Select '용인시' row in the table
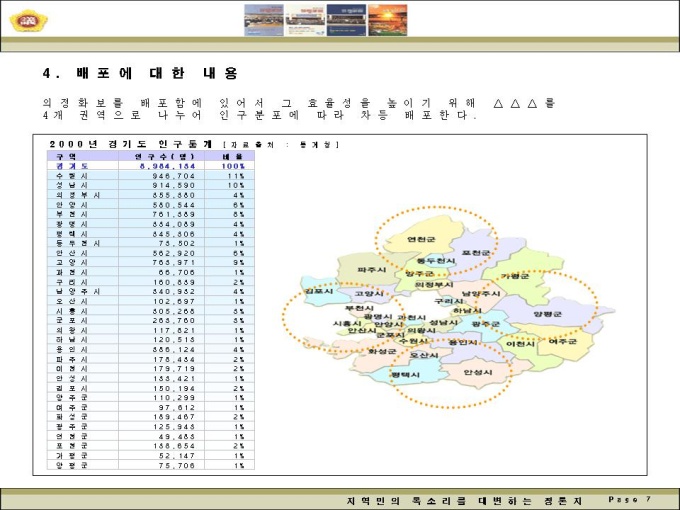This screenshot has width=680, height=510. coord(151,349)
